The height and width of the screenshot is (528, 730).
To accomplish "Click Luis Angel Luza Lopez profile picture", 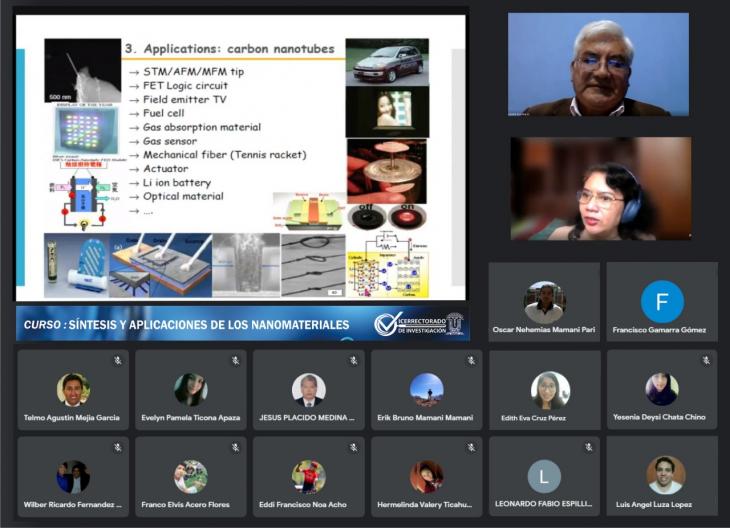I will pyautogui.click(x=666, y=474).
